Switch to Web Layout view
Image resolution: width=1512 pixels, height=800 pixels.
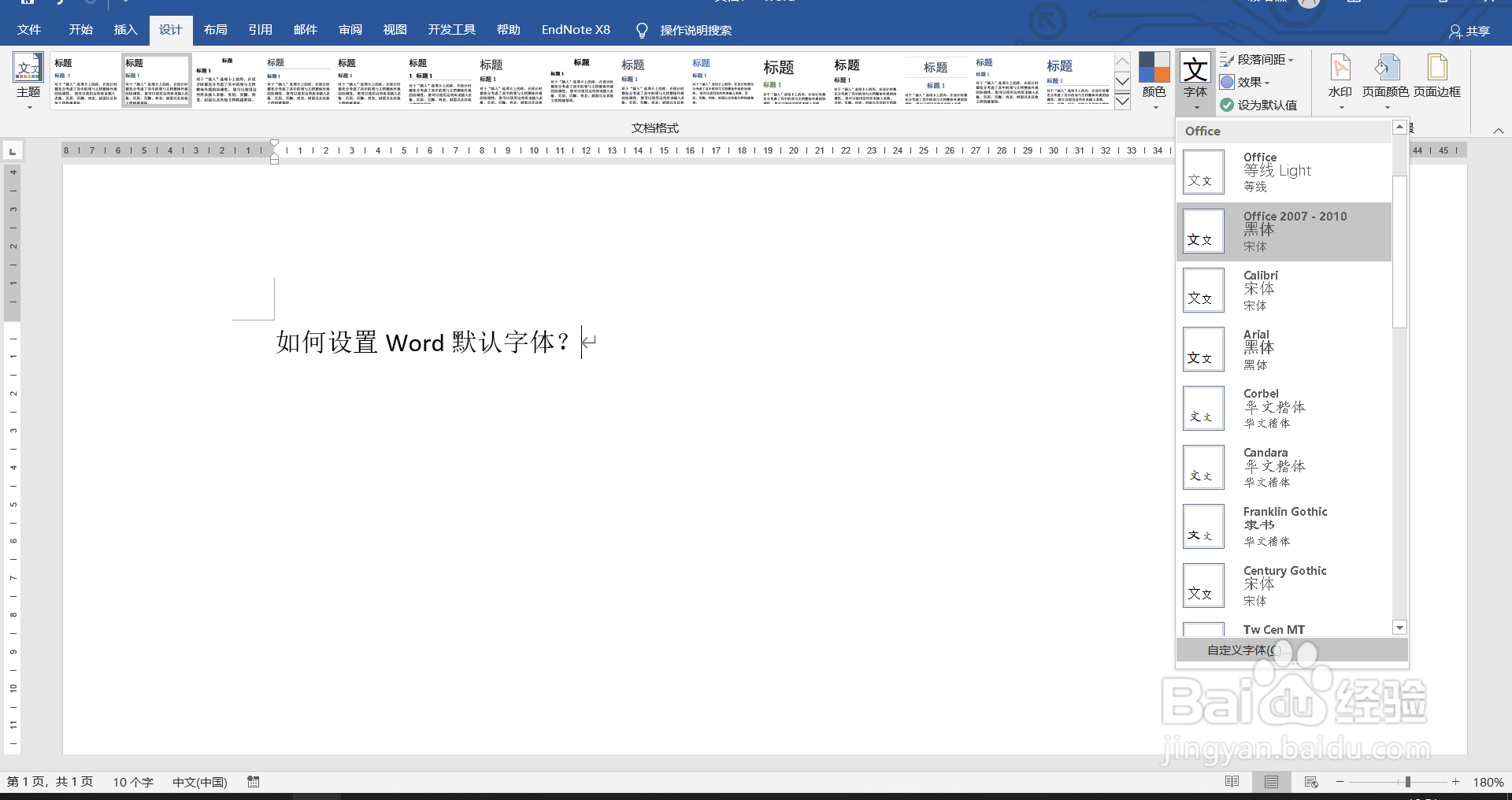click(1311, 782)
